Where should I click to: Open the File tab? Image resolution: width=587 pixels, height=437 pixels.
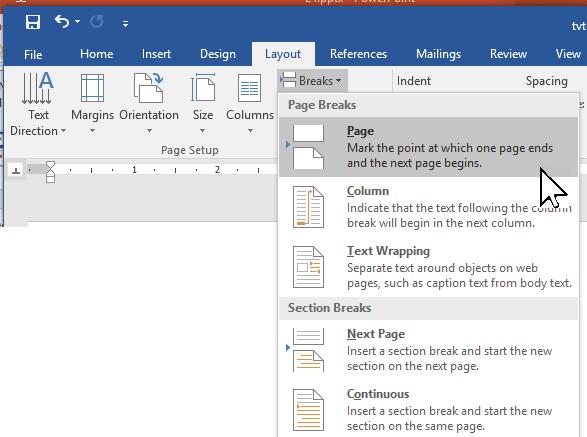coord(33,54)
